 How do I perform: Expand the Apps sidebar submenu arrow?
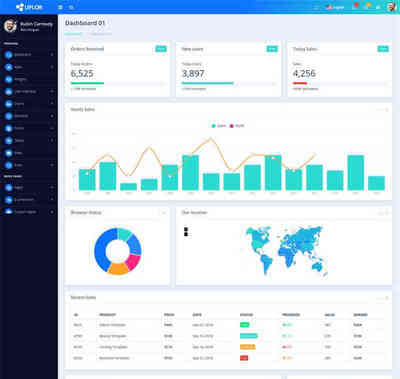point(52,67)
